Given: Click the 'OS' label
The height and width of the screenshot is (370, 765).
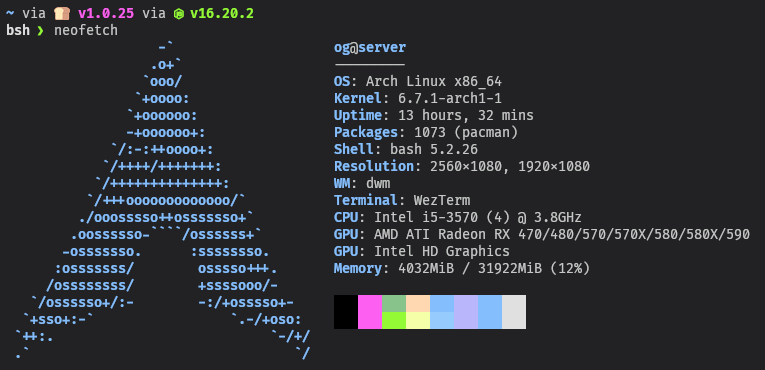Looking at the screenshot, I should click(x=342, y=81).
